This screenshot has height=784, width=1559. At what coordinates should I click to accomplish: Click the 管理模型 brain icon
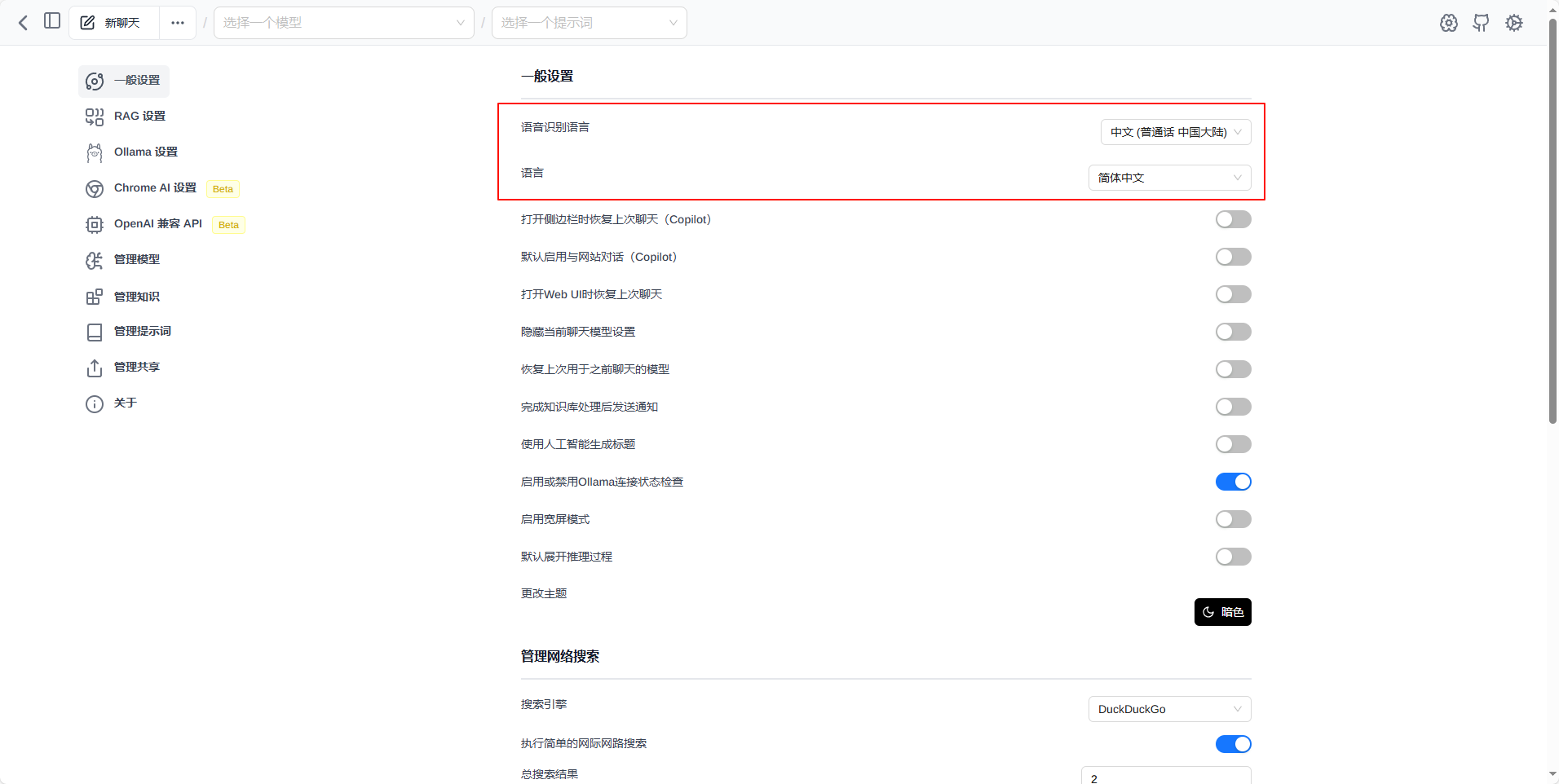click(95, 260)
